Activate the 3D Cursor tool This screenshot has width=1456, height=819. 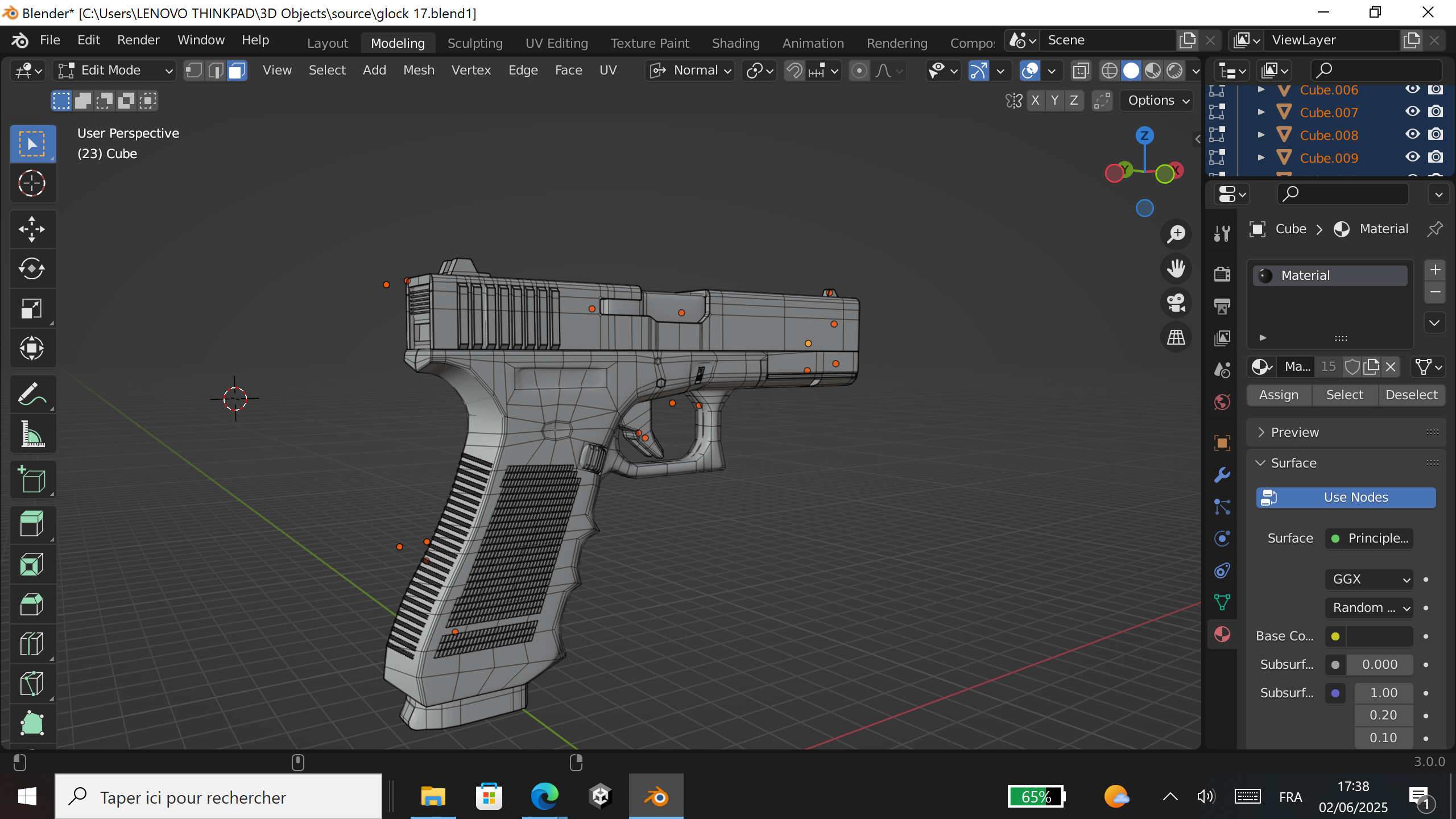[32, 183]
